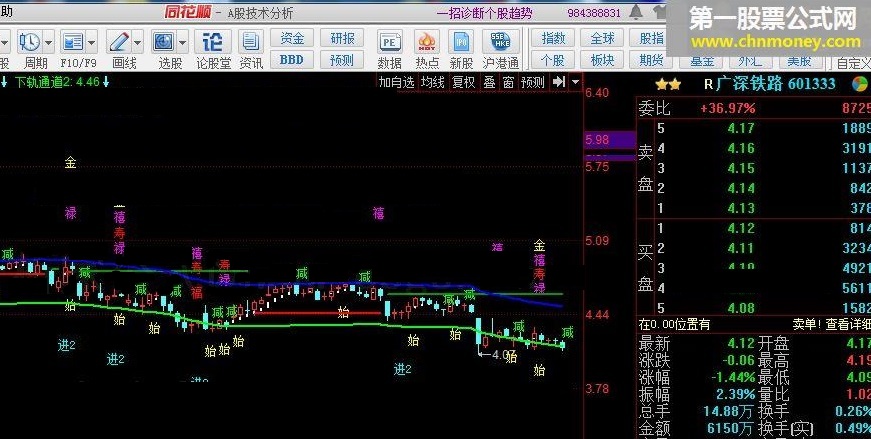Toggle the 窗 multi-window option
The height and width of the screenshot is (439, 871).
pyautogui.click(x=508, y=82)
